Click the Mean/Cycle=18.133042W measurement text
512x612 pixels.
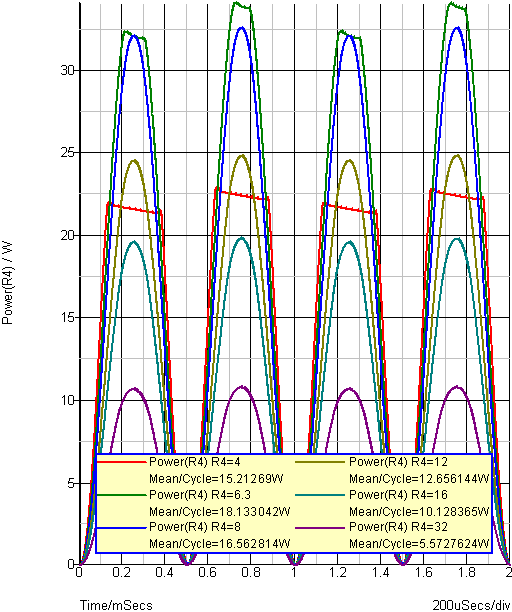[x=220, y=511]
